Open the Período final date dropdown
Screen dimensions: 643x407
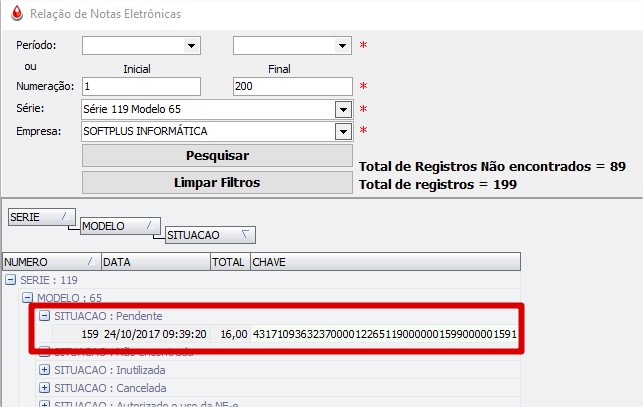(342, 46)
